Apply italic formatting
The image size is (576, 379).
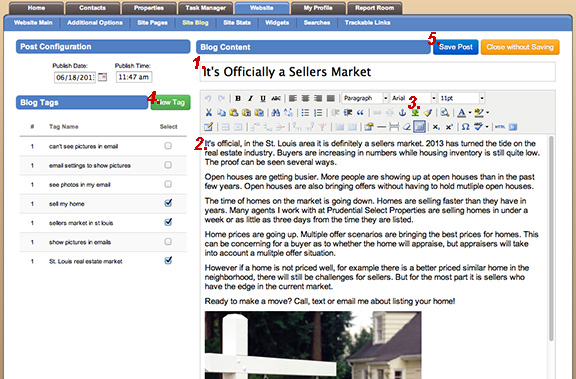coord(251,98)
